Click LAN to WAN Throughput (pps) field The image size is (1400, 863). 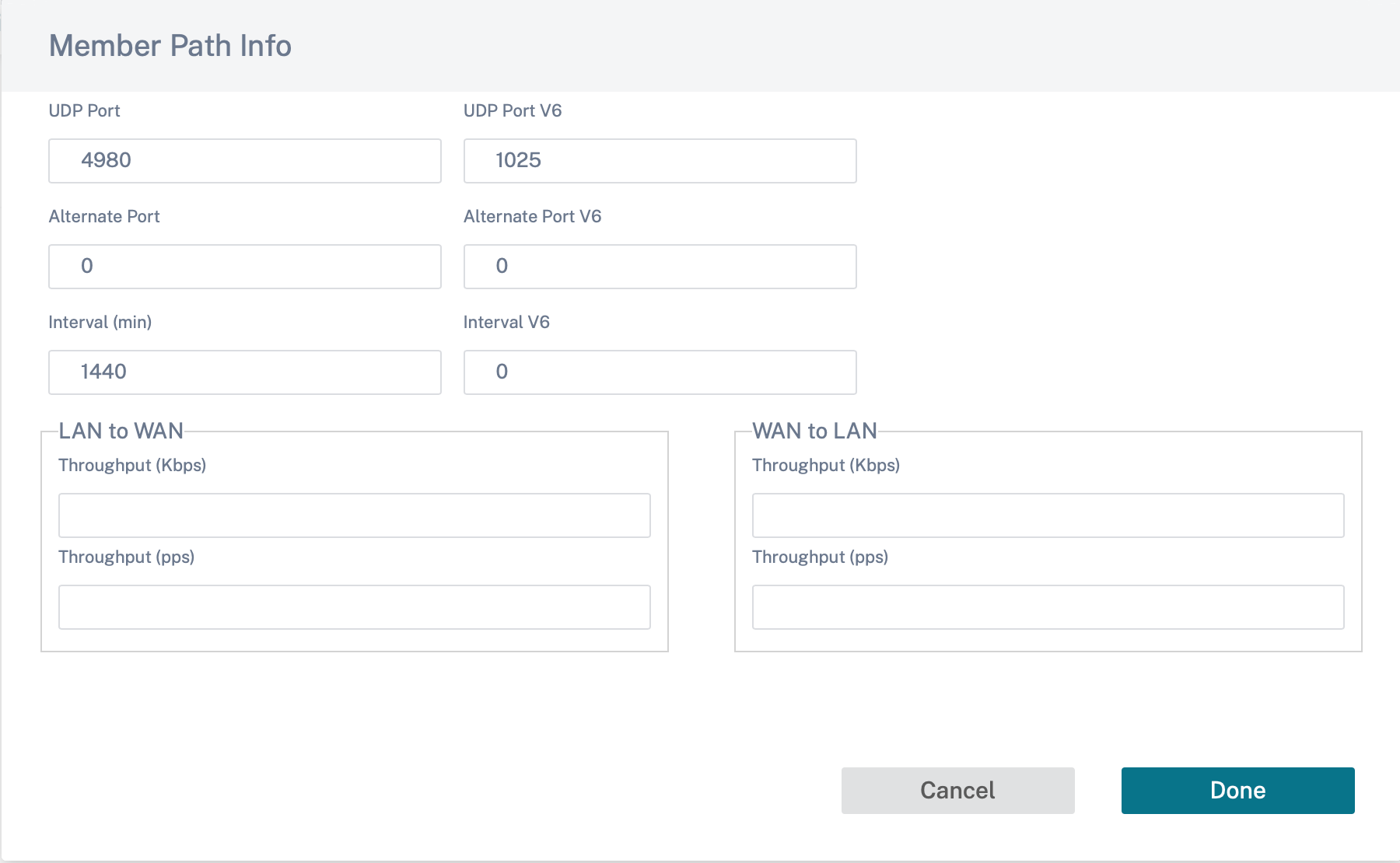coord(355,607)
